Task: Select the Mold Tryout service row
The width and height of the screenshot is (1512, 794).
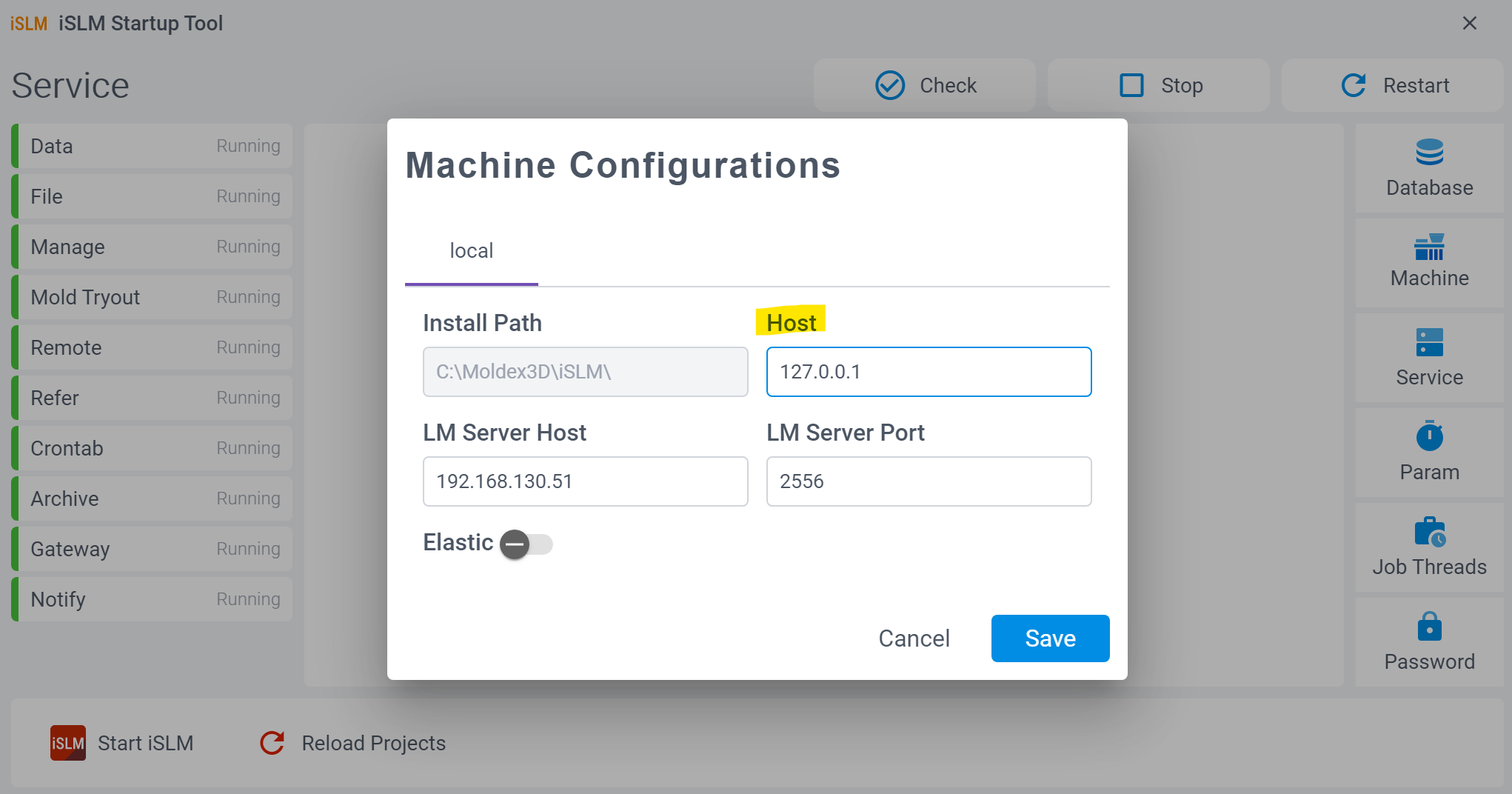Action: [152, 297]
